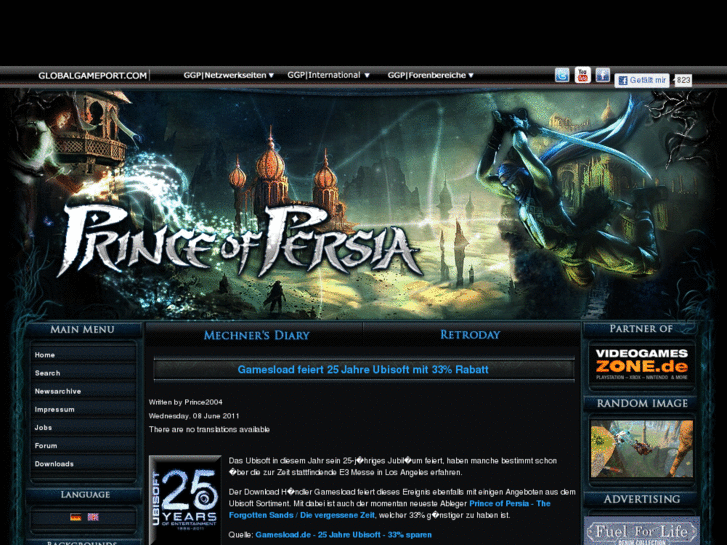Open the Twitter icon link
The width and height of the screenshot is (727, 545).
point(562,75)
